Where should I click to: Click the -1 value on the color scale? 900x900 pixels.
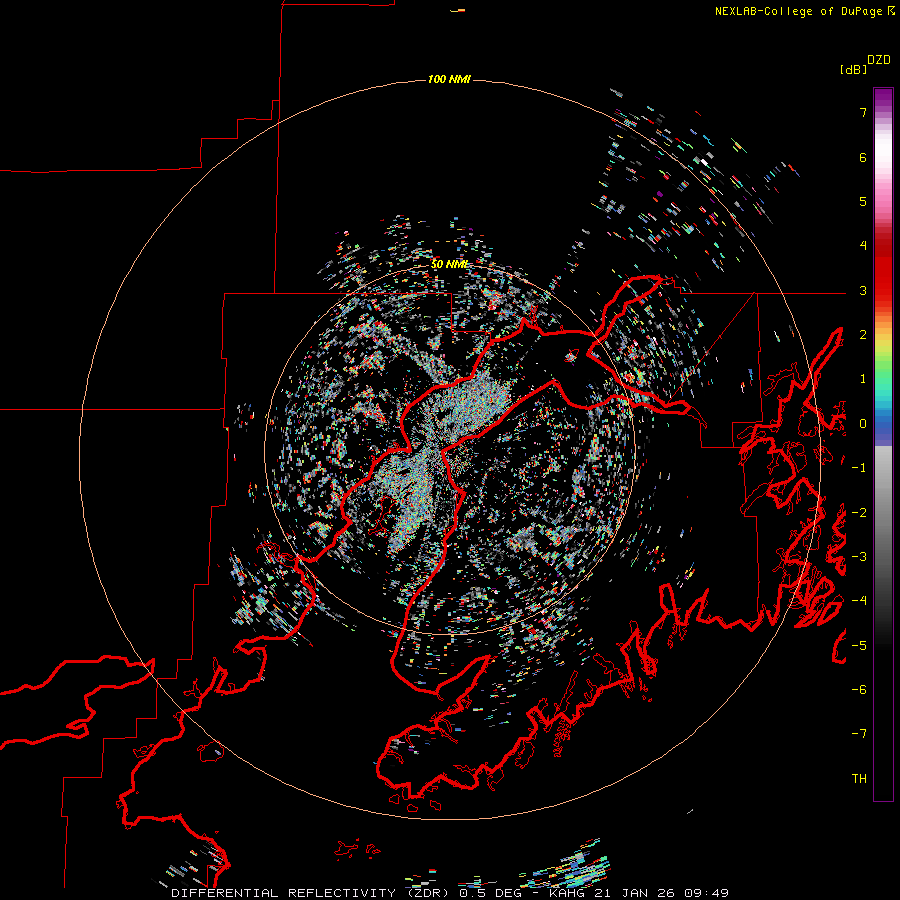tap(859, 468)
